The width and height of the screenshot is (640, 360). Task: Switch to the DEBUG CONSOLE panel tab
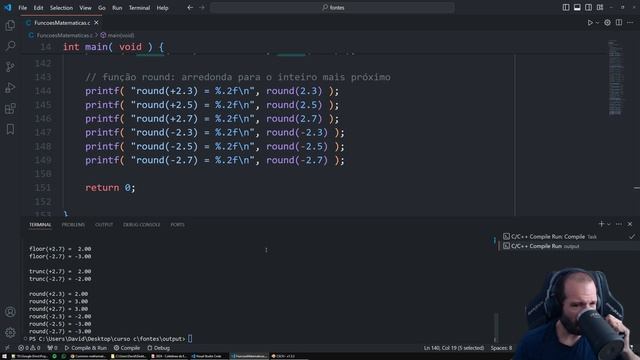[142, 225]
